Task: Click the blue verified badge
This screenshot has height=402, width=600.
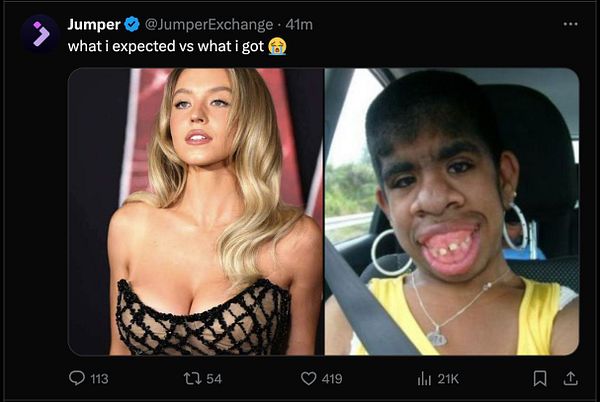Action: [x=131, y=24]
